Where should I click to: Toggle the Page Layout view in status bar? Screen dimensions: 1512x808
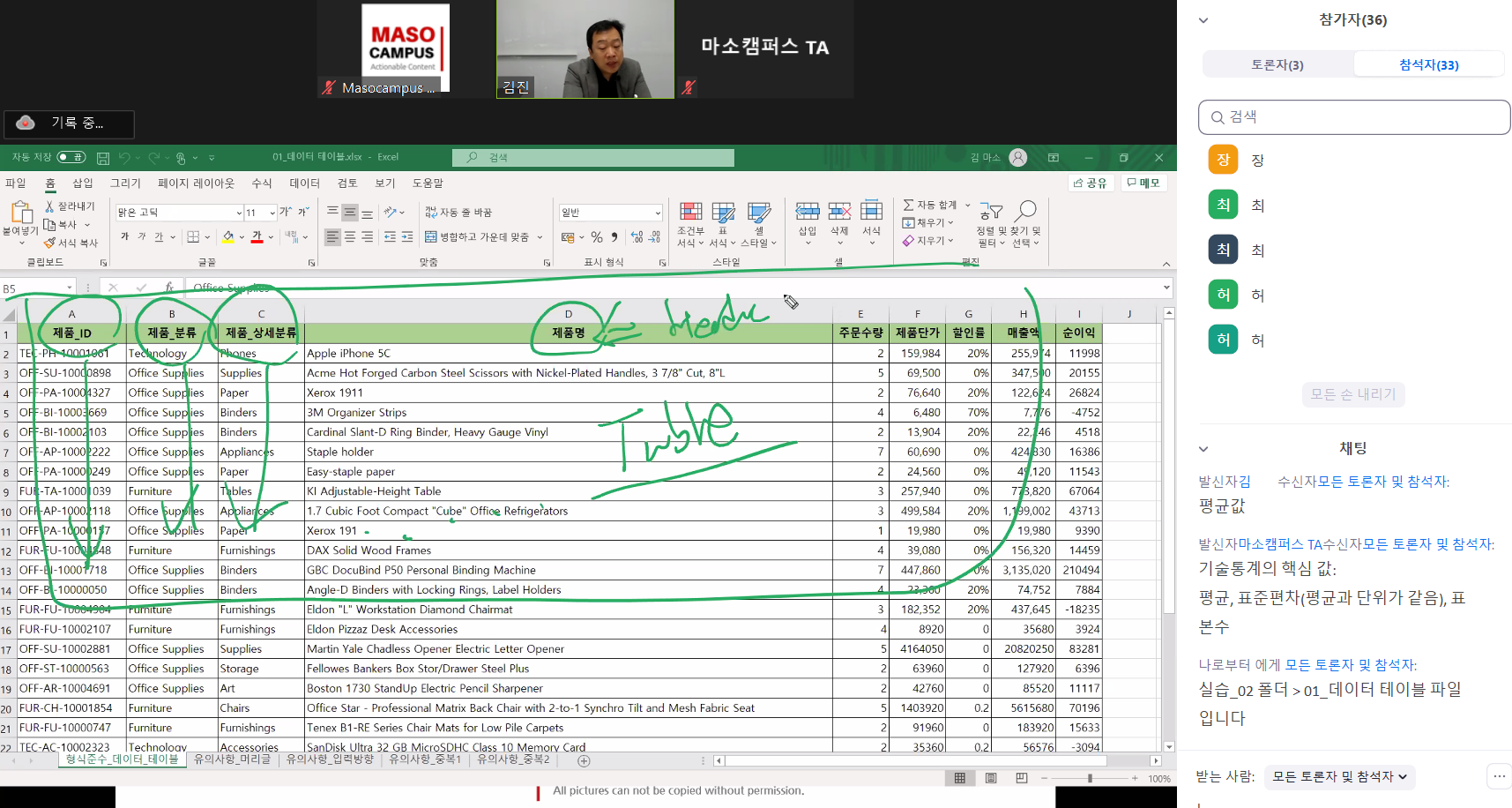pos(991,778)
